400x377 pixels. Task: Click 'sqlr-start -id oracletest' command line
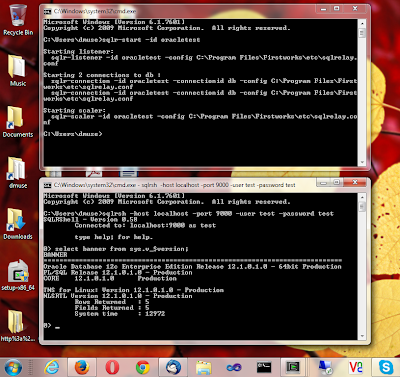click(x=122, y=40)
